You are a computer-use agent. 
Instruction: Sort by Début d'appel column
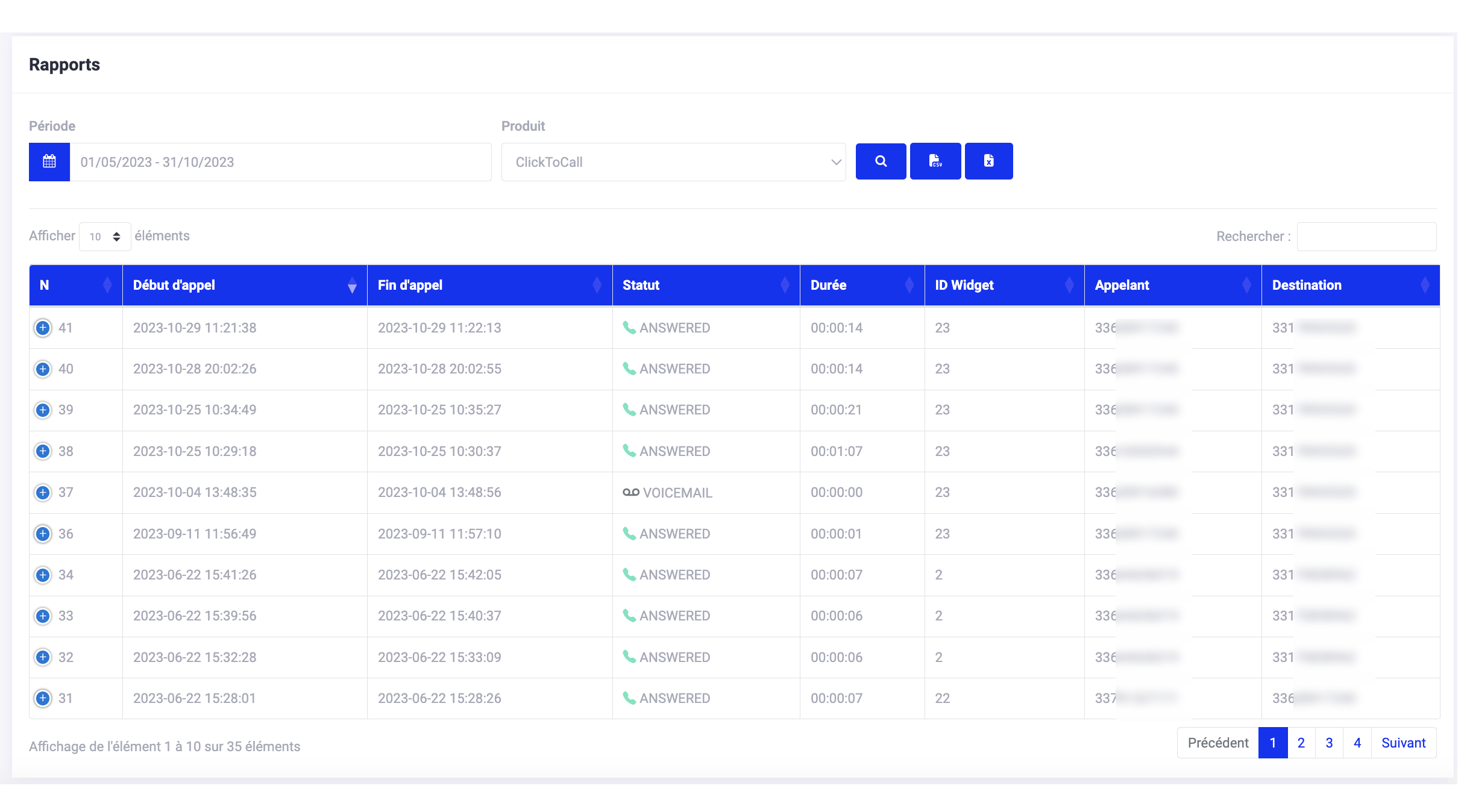click(x=245, y=285)
